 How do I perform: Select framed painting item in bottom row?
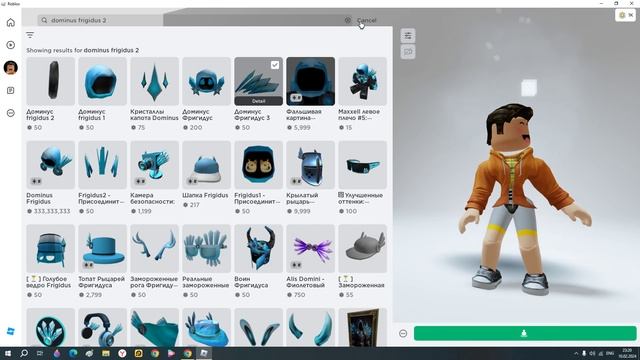click(362, 327)
